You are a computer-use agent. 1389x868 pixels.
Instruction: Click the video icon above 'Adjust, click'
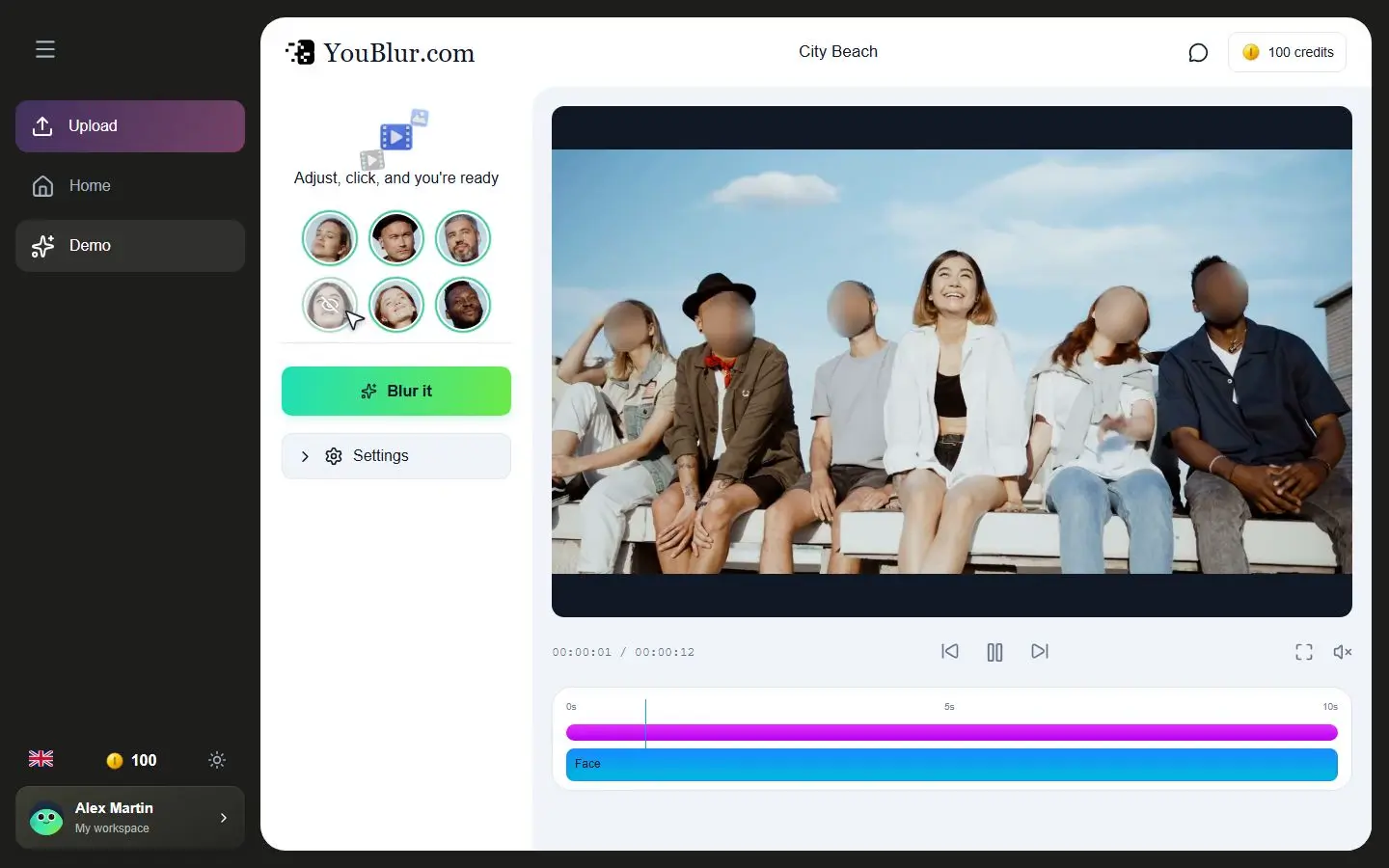pos(395,139)
